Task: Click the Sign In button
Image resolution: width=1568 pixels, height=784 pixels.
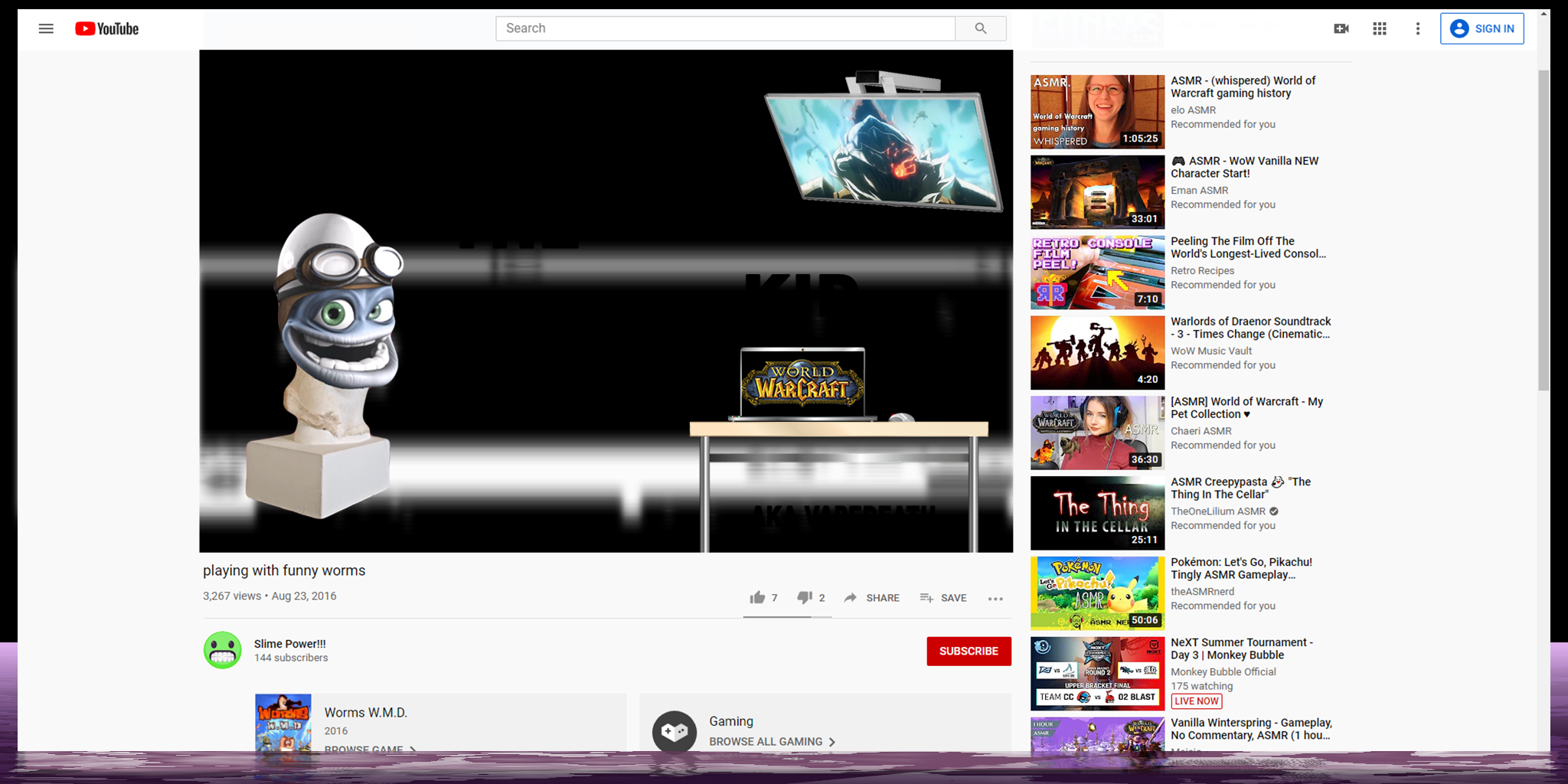Action: (1482, 28)
